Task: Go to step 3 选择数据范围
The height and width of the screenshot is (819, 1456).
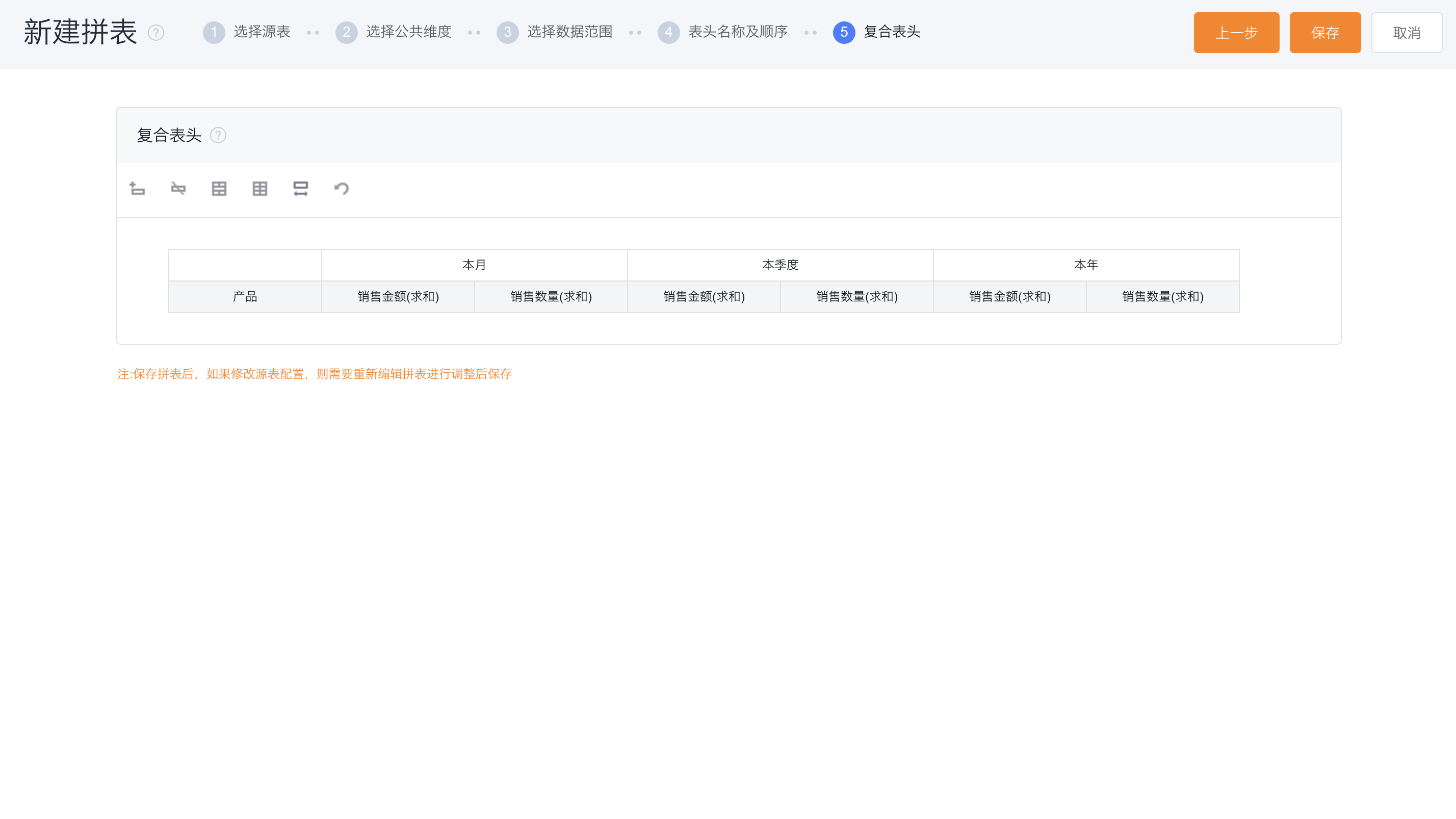Action: [555, 32]
